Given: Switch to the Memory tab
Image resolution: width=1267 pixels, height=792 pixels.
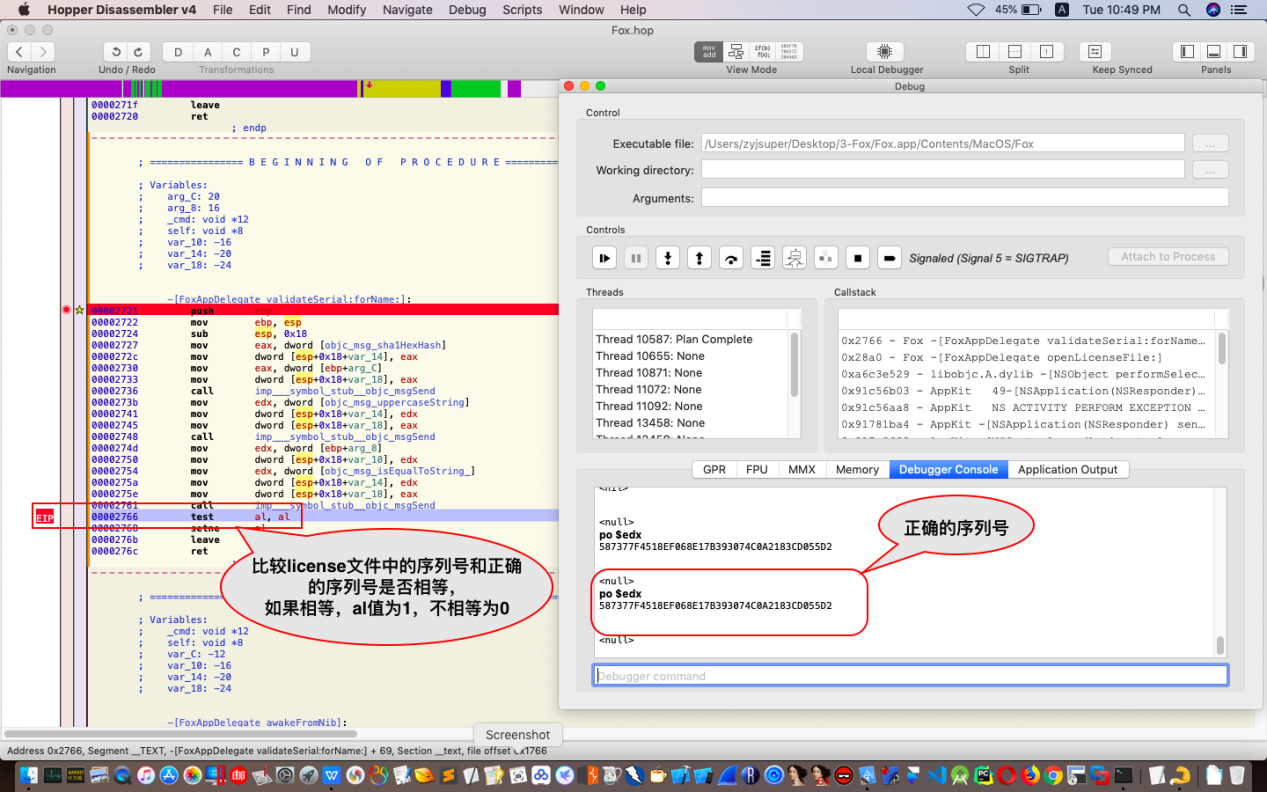Looking at the screenshot, I should [x=857, y=469].
